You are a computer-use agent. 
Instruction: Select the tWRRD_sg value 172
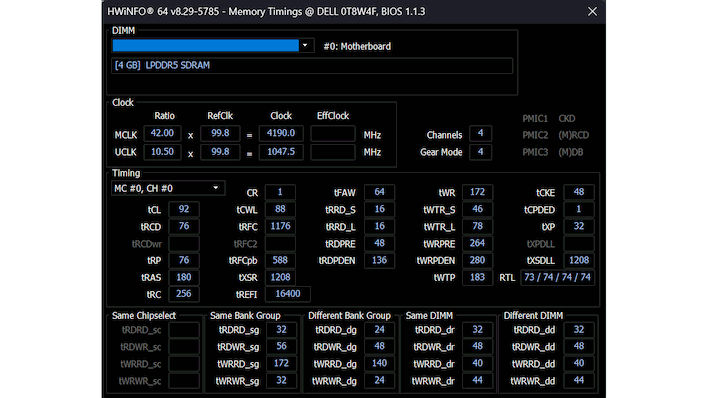click(x=281, y=364)
